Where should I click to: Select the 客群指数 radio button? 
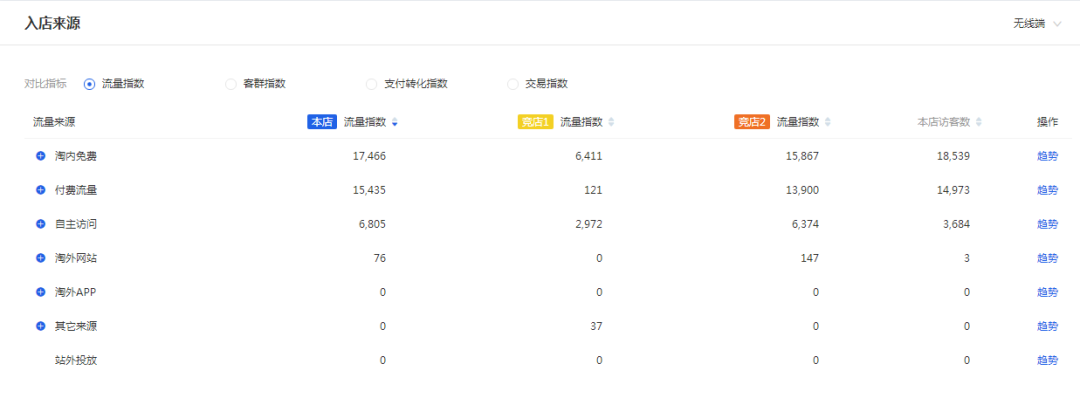(x=231, y=84)
